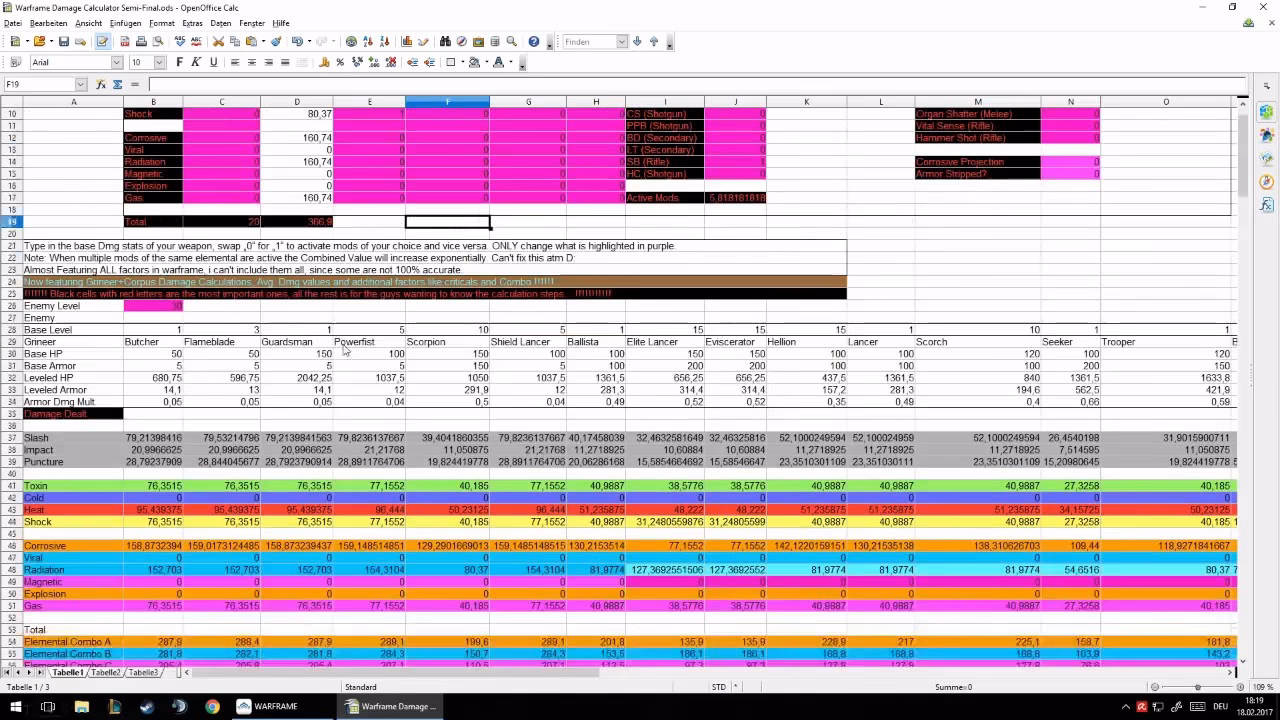Run the spellcheck ABC icon
1280x720 pixels.
coord(180,42)
